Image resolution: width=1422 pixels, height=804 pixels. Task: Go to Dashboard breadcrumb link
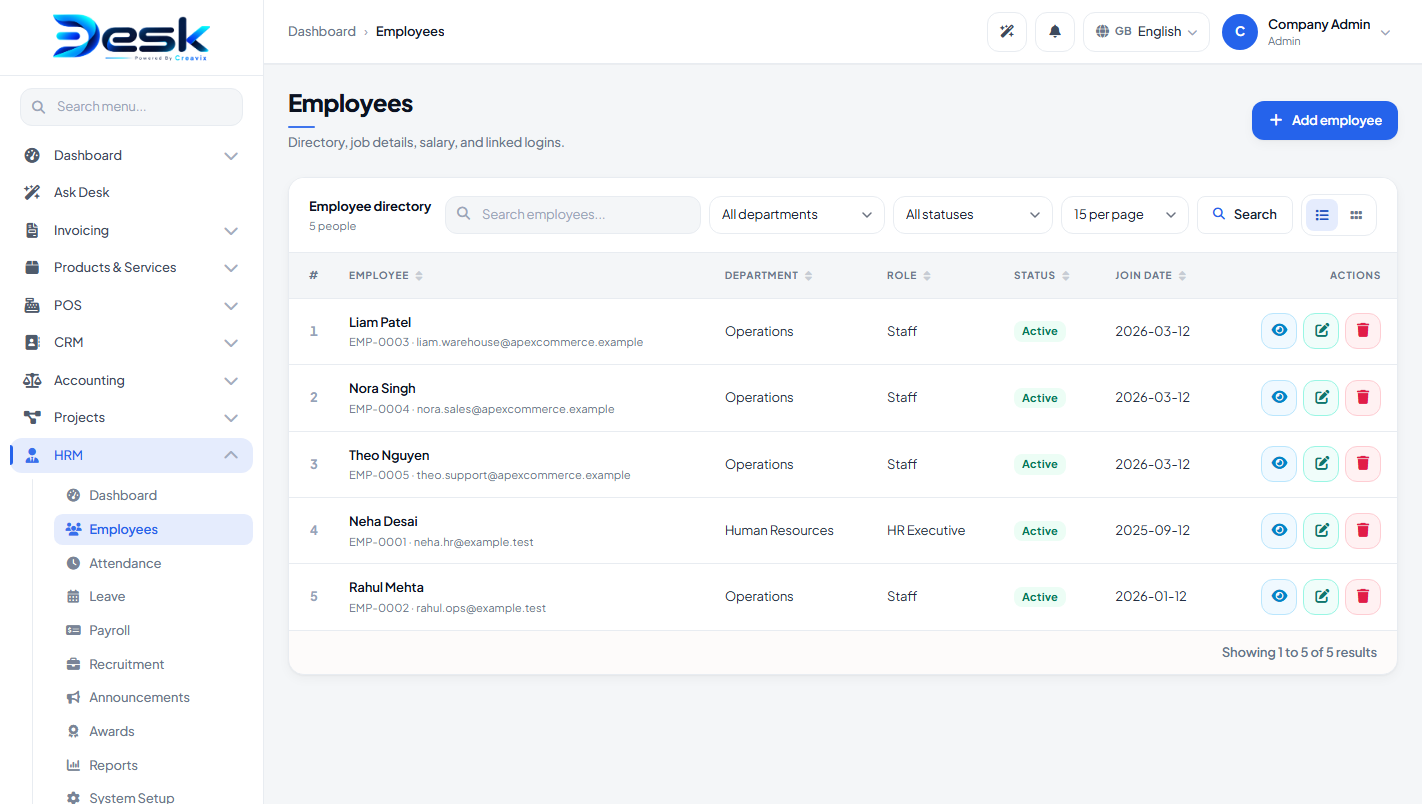click(322, 32)
